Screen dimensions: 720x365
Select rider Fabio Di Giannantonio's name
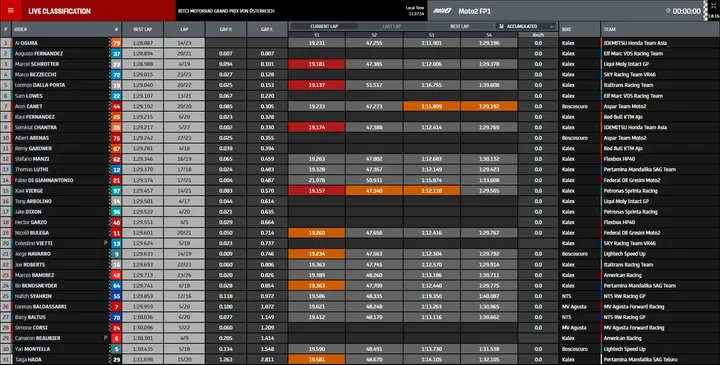tap(44, 180)
